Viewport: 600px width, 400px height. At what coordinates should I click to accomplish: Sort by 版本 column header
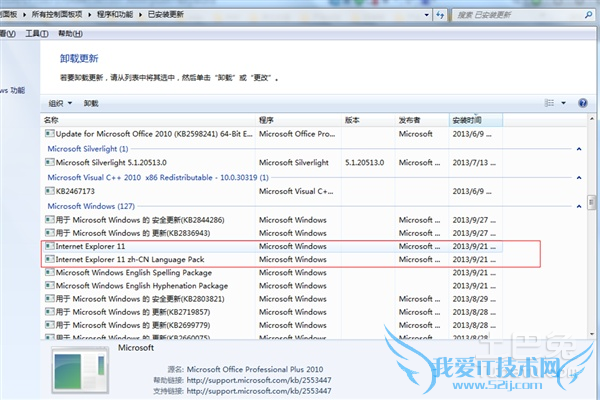[368, 120]
